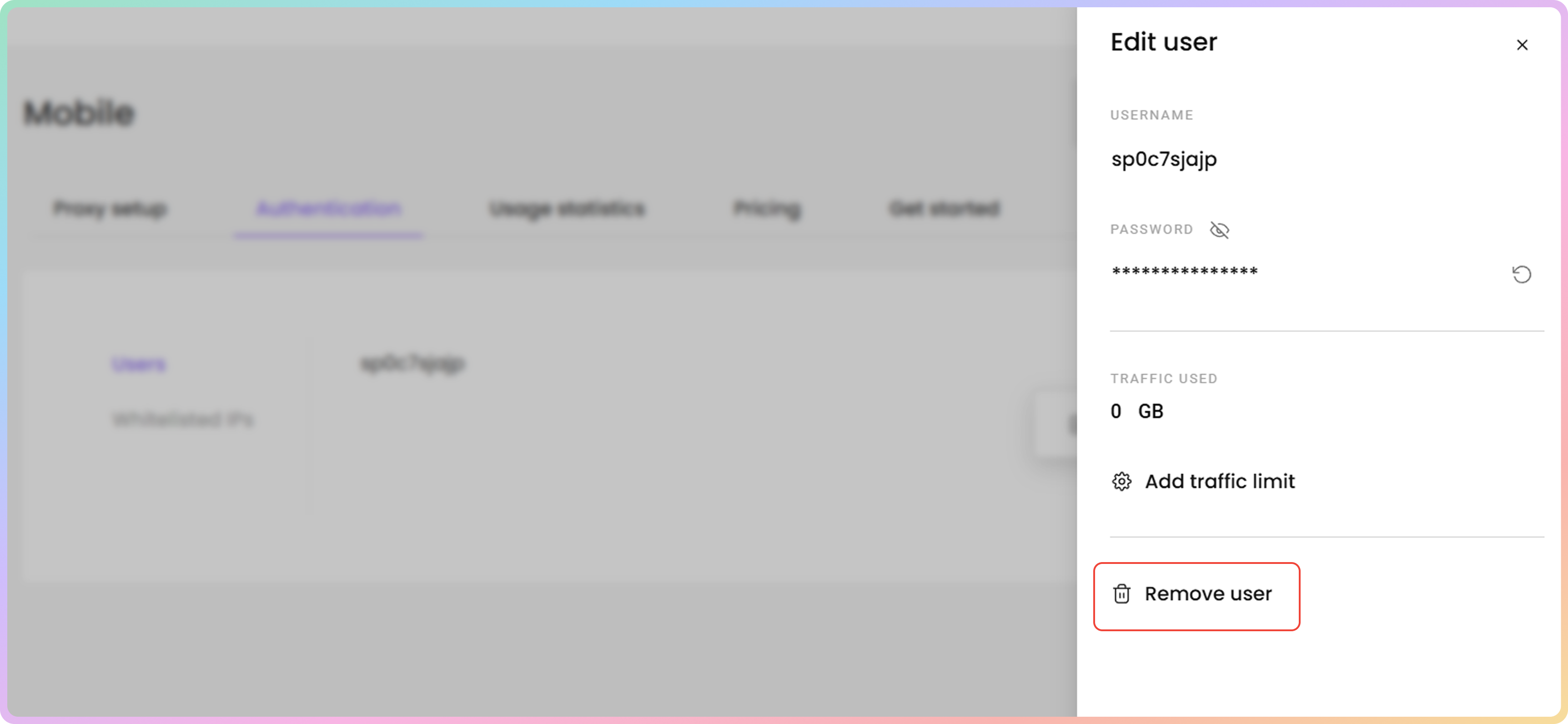Open the Get started tab
Image resolution: width=1568 pixels, height=724 pixels.
(944, 209)
